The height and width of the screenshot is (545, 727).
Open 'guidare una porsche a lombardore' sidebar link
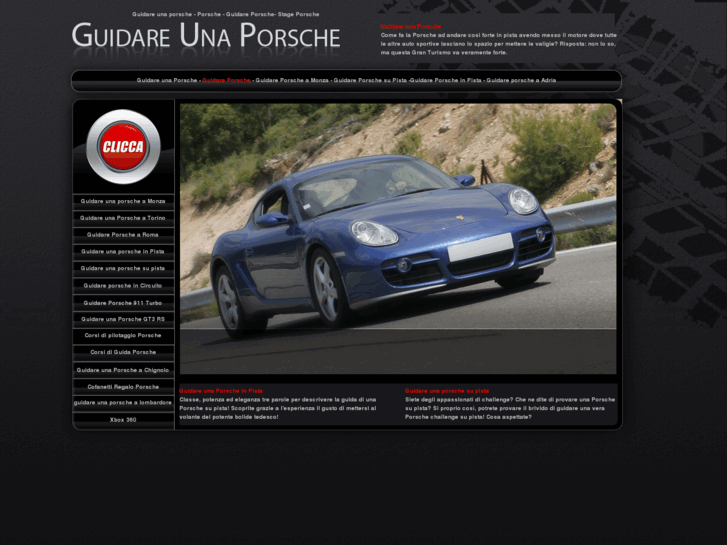click(123, 403)
